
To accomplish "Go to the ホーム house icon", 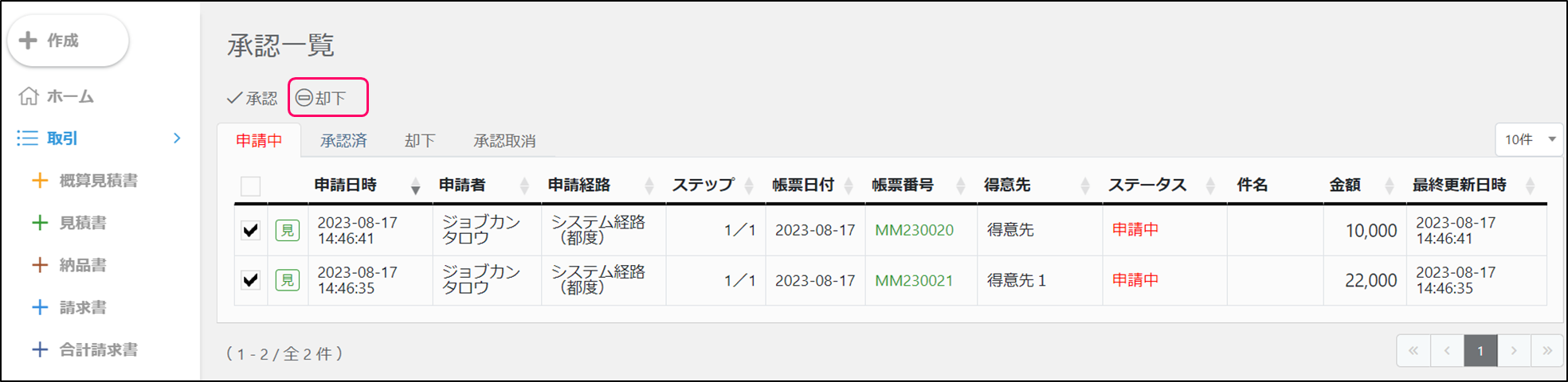I will [x=29, y=96].
